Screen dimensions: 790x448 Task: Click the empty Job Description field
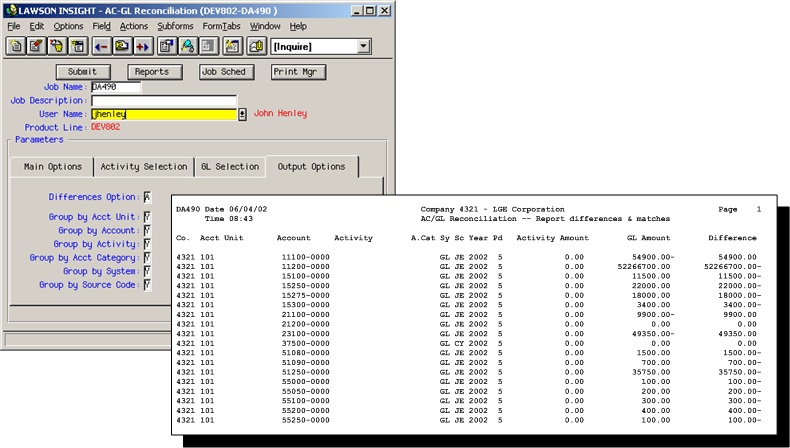click(164, 101)
